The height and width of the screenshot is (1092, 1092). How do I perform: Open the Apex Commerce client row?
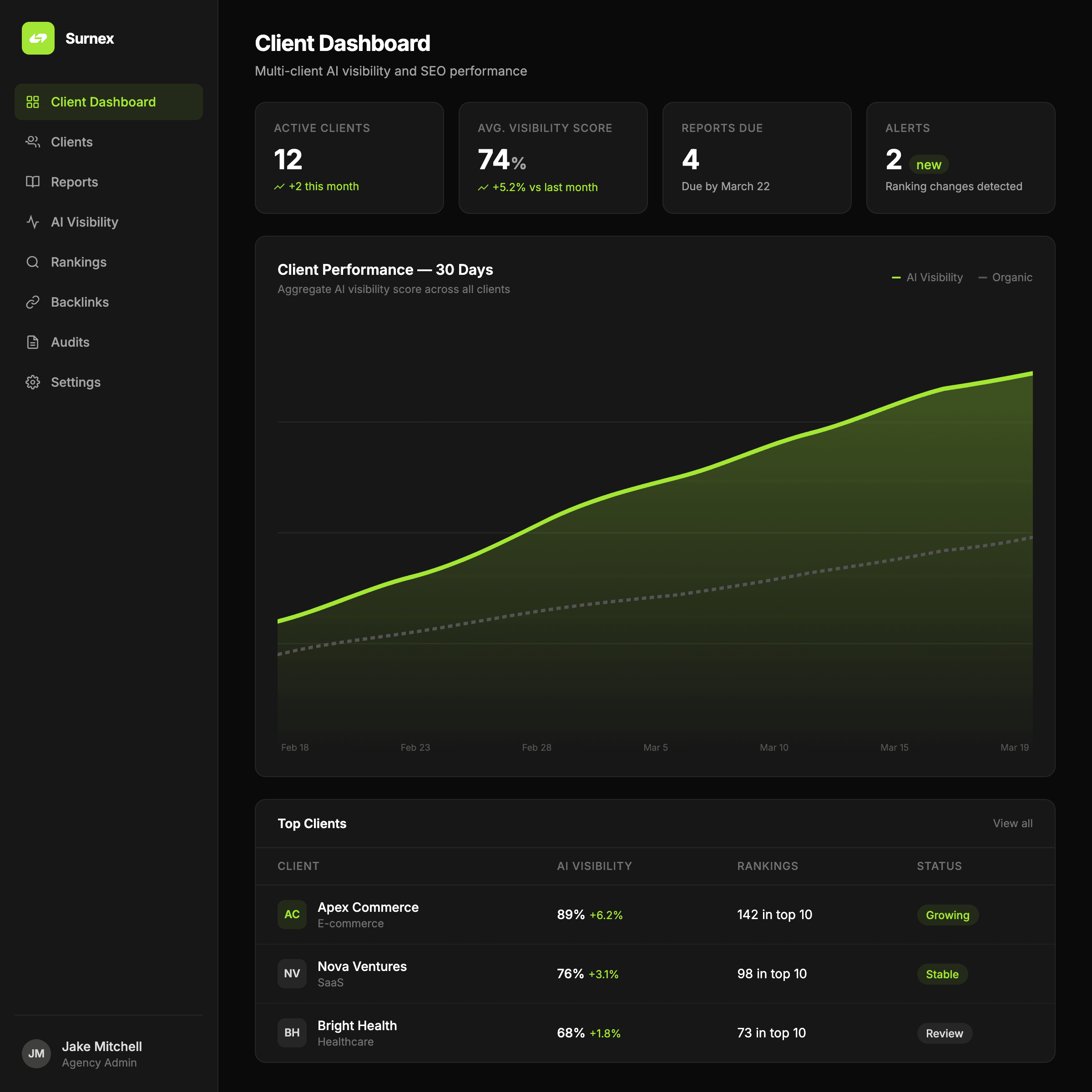[368, 908]
